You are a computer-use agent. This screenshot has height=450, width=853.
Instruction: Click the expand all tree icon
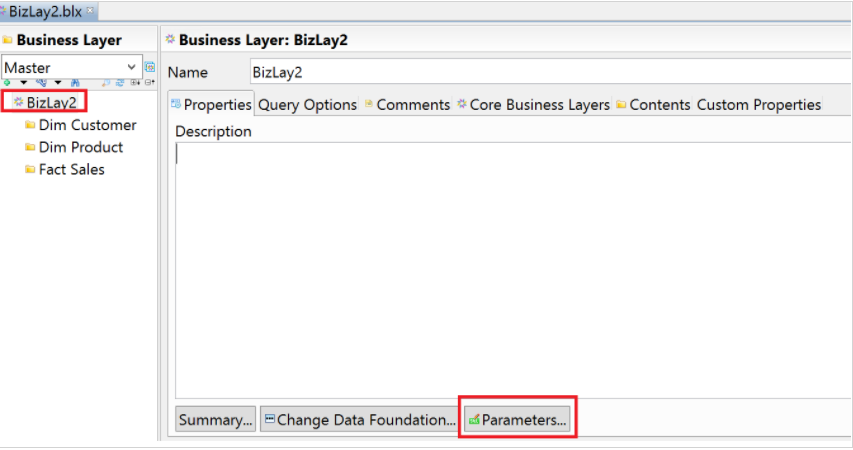coord(135,83)
